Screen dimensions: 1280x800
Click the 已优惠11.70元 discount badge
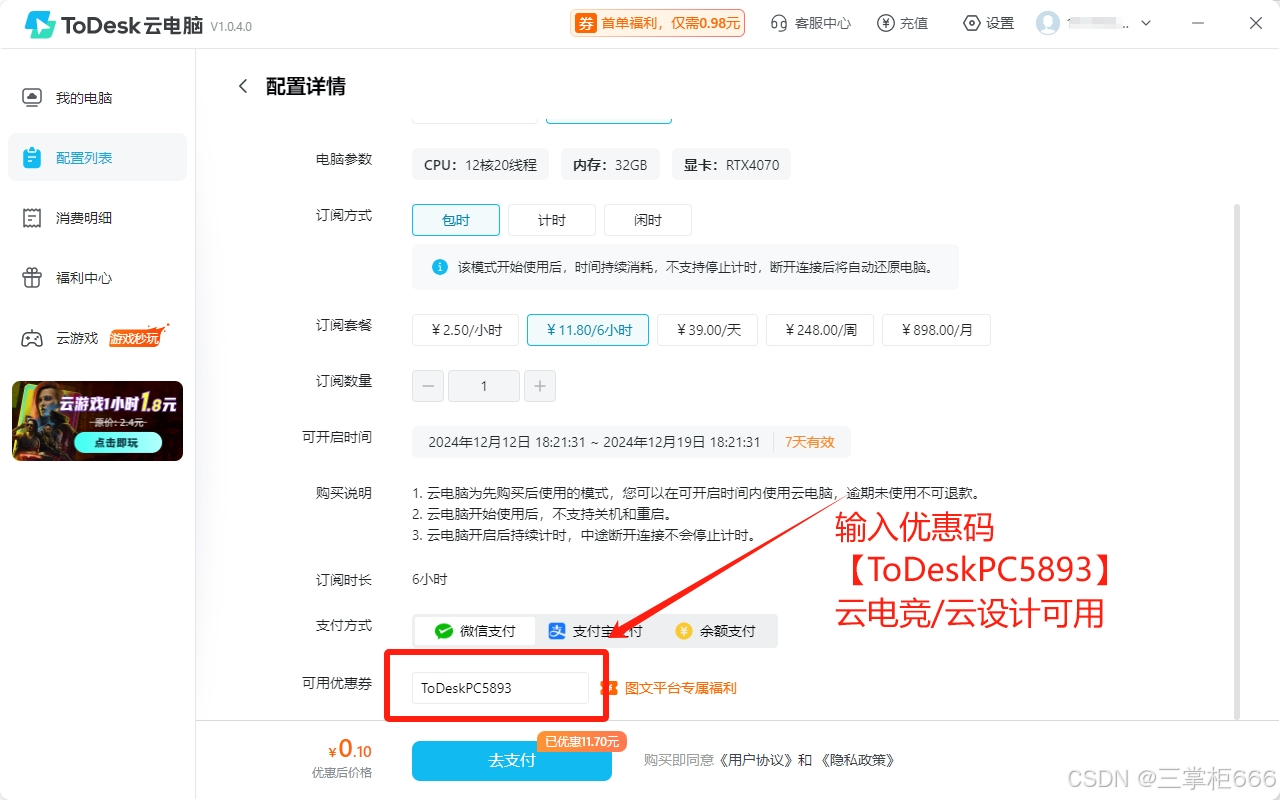582,741
